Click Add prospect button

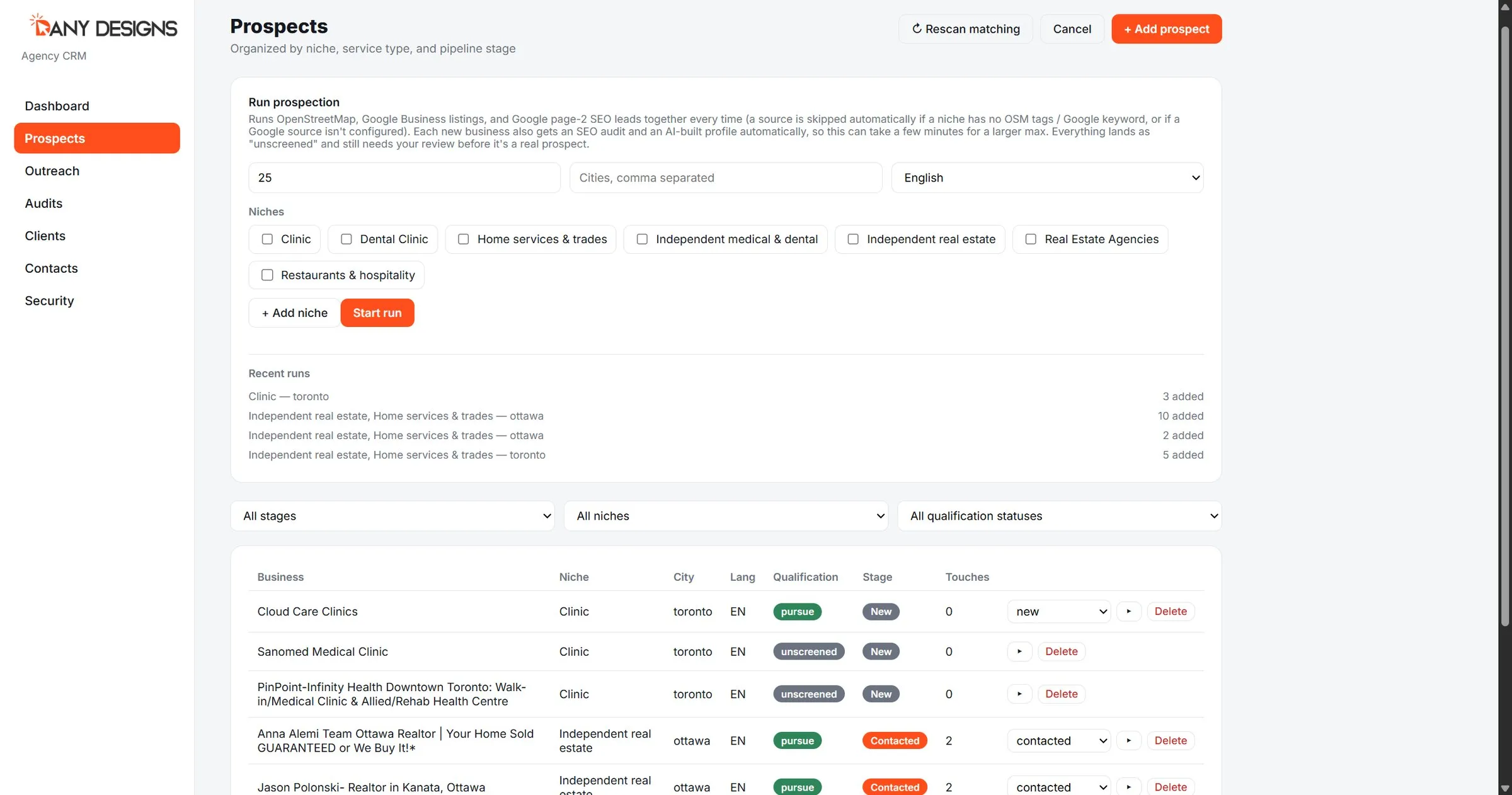[x=1166, y=29]
